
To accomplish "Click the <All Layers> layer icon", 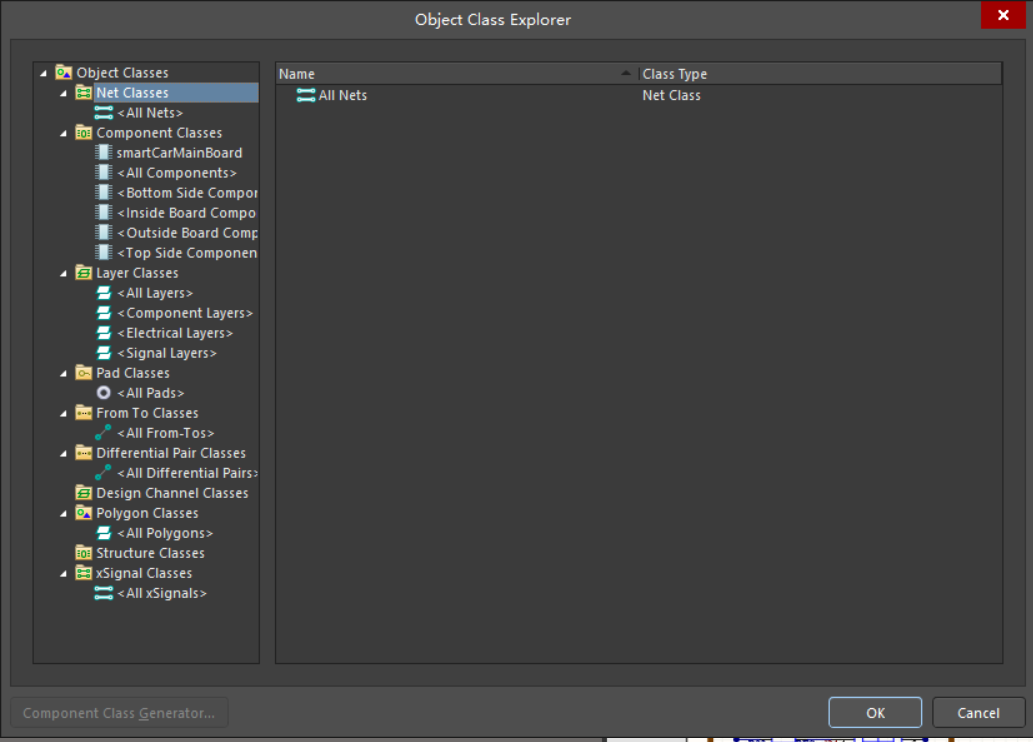I will point(103,293).
